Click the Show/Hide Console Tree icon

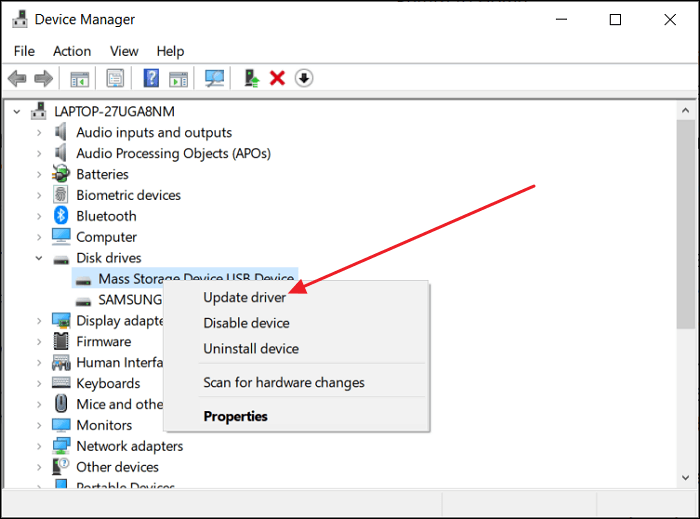[x=80, y=78]
